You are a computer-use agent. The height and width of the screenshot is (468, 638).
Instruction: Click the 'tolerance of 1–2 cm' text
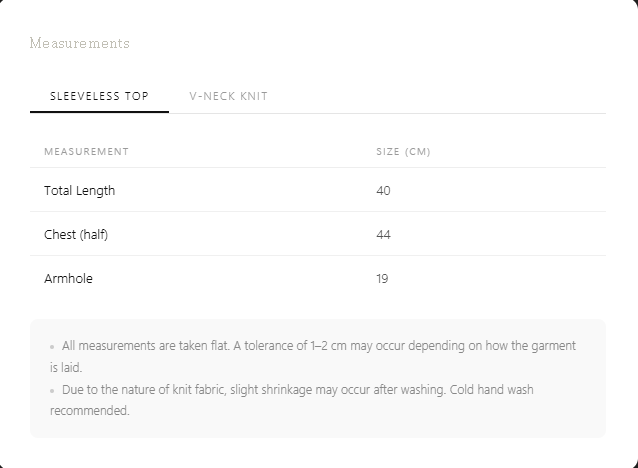295,346
